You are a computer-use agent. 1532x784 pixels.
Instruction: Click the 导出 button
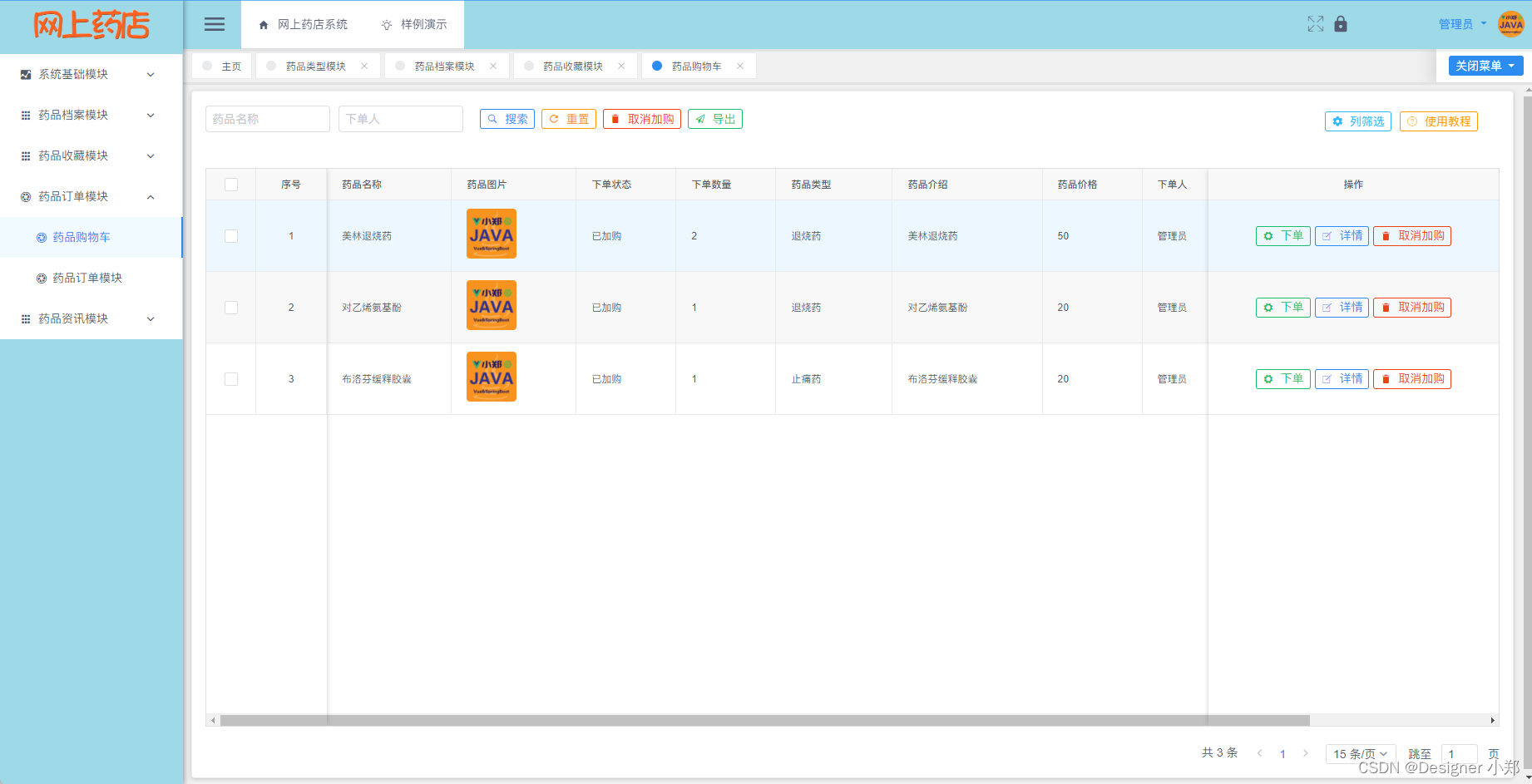715,119
